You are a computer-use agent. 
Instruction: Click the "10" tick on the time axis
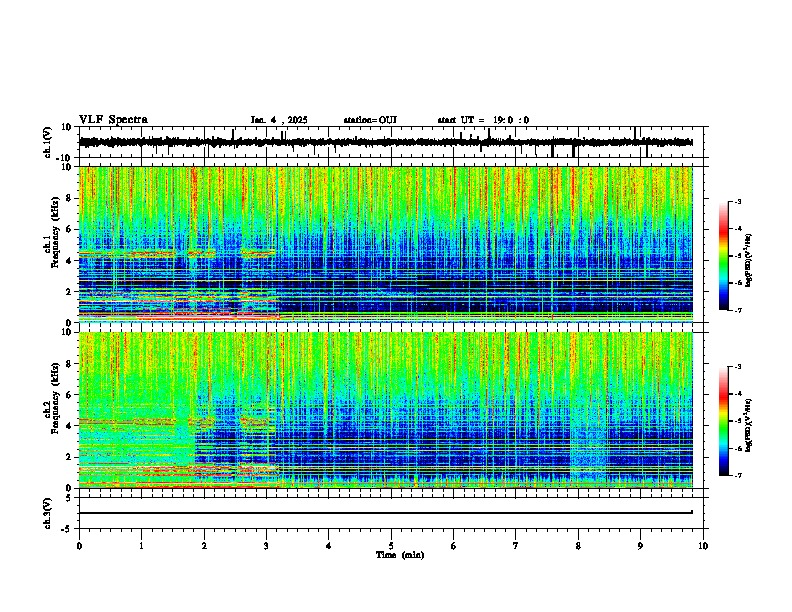[x=703, y=546]
